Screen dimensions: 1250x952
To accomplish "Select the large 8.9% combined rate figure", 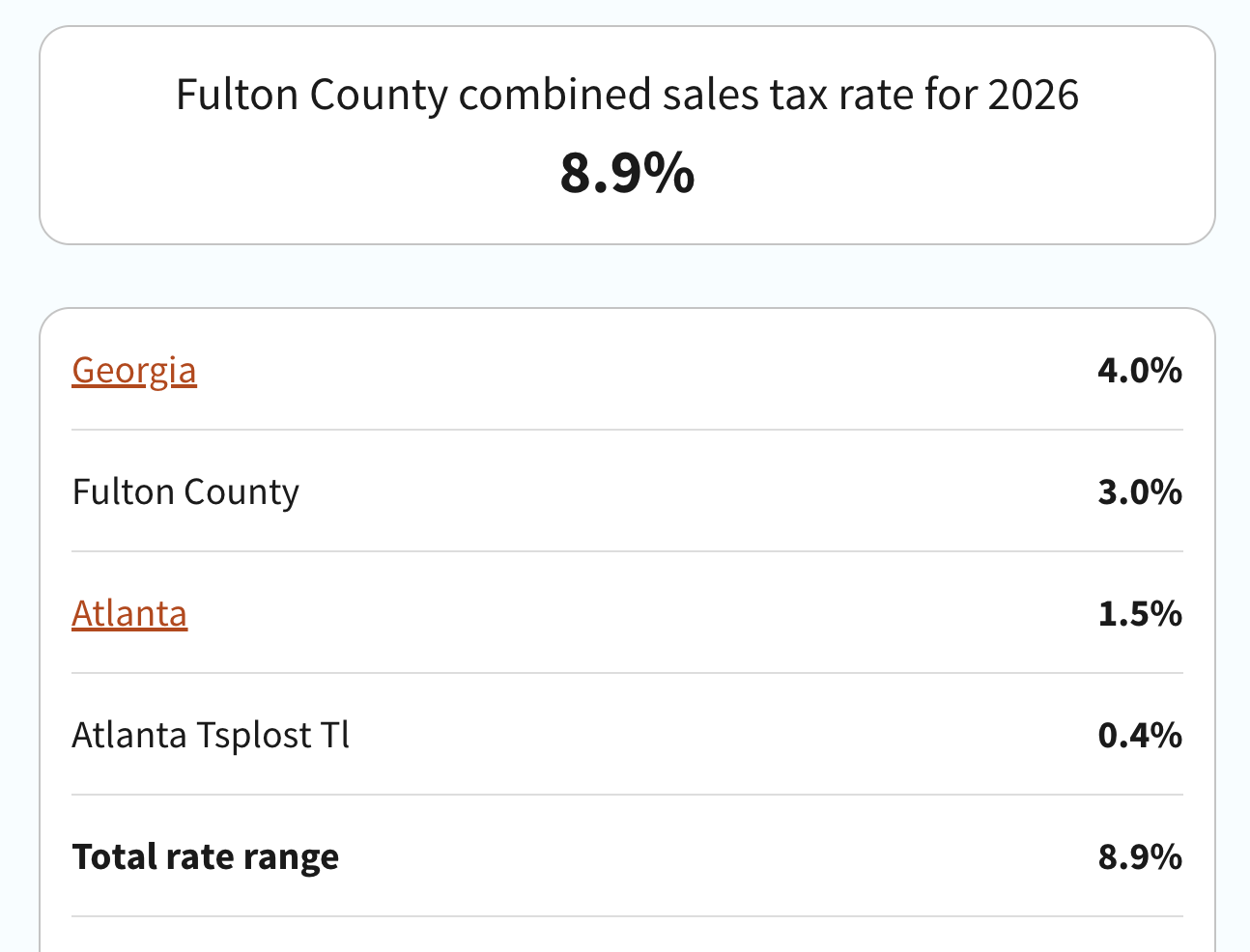I will point(627,173).
